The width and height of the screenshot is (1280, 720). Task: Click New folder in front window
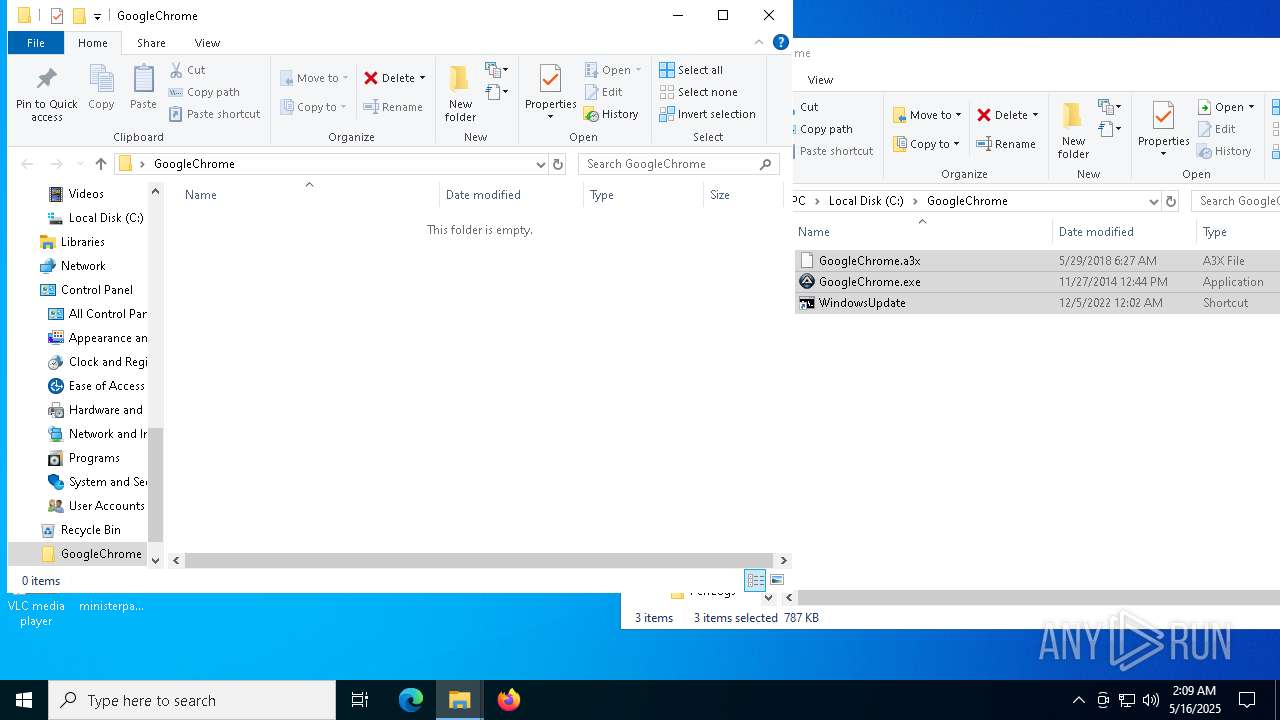click(x=460, y=94)
